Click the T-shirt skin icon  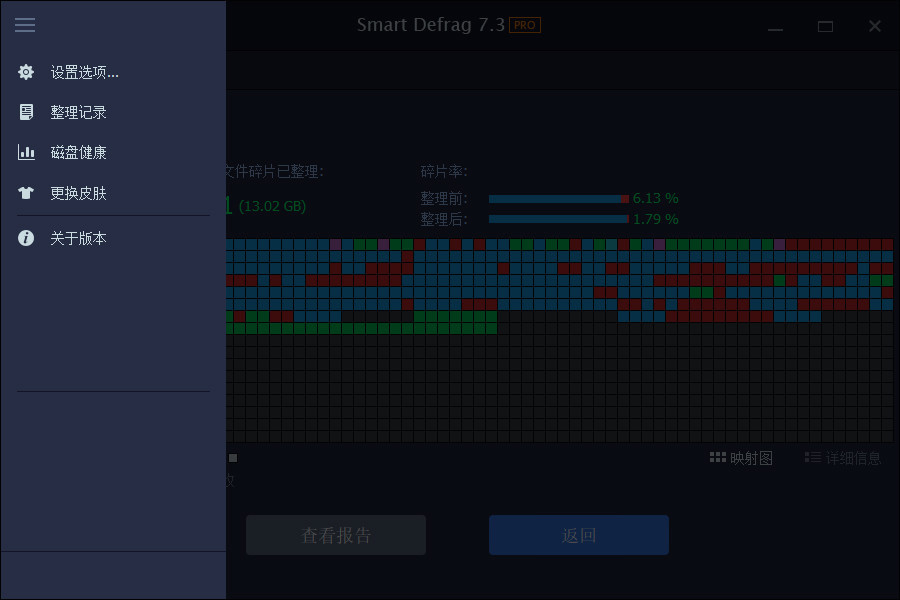coord(26,193)
